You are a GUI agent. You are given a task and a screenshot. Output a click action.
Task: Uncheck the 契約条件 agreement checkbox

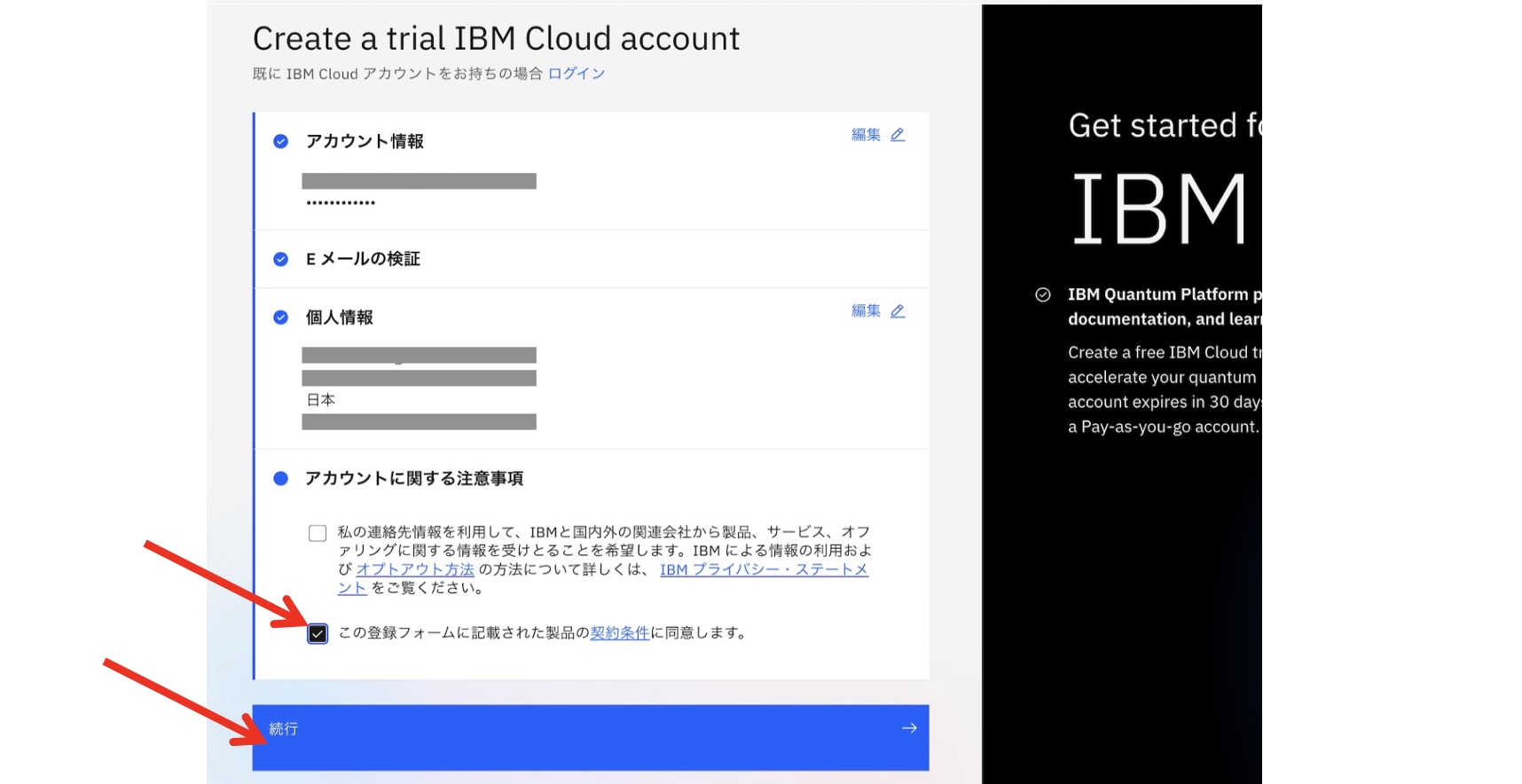(318, 633)
